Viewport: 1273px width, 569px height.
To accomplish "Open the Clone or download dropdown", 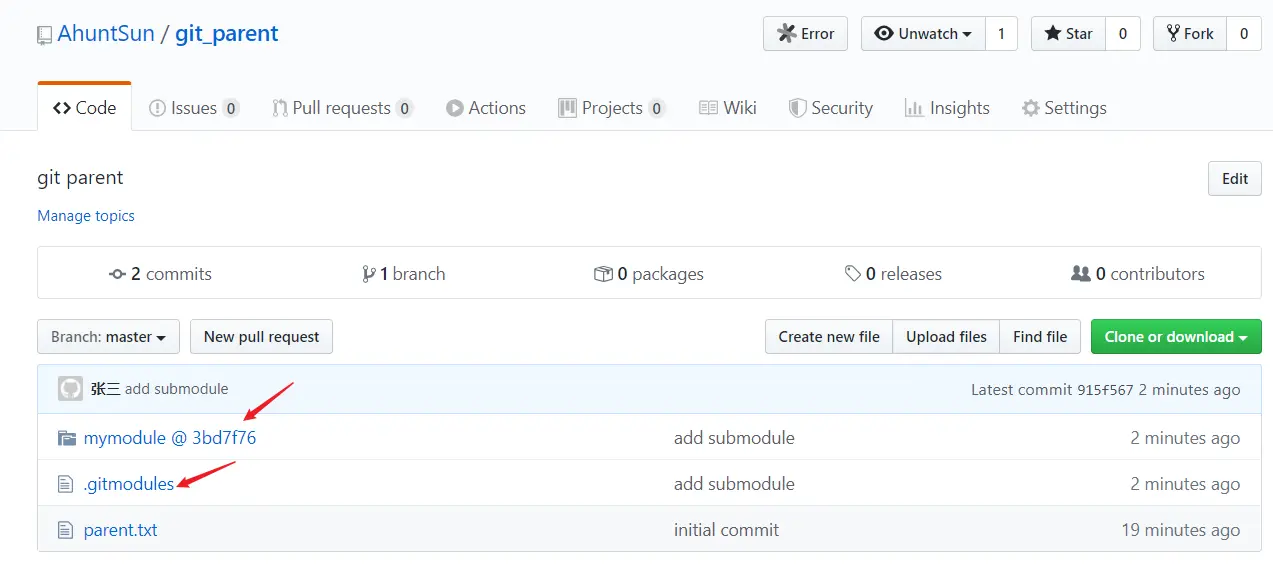I will (1175, 337).
